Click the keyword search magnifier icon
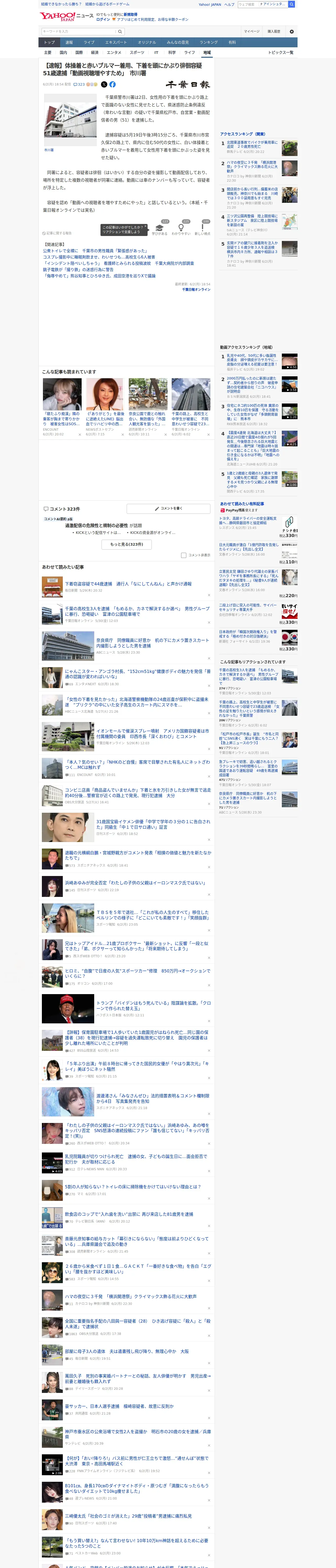The image size is (336, 1568). [x=120, y=32]
